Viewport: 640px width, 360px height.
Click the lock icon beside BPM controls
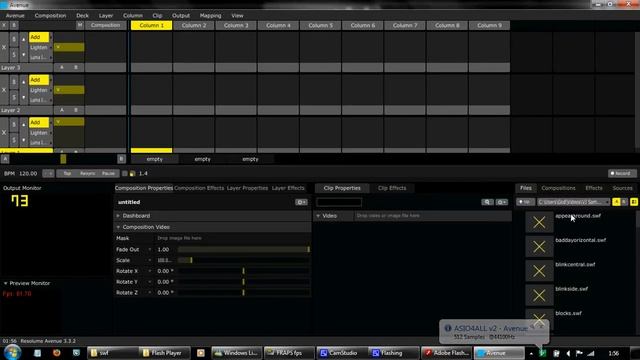pyautogui.click(x=132, y=173)
